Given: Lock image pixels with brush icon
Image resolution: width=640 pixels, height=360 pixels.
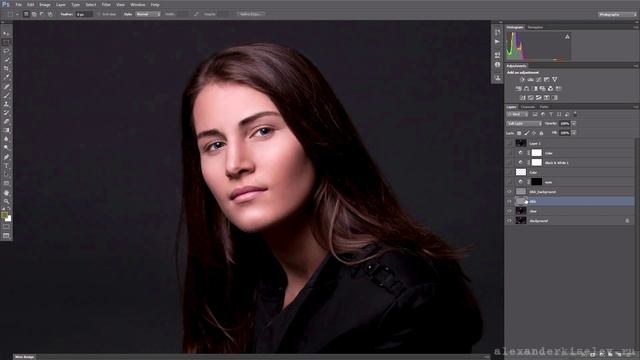Looking at the screenshot, I should [527, 133].
